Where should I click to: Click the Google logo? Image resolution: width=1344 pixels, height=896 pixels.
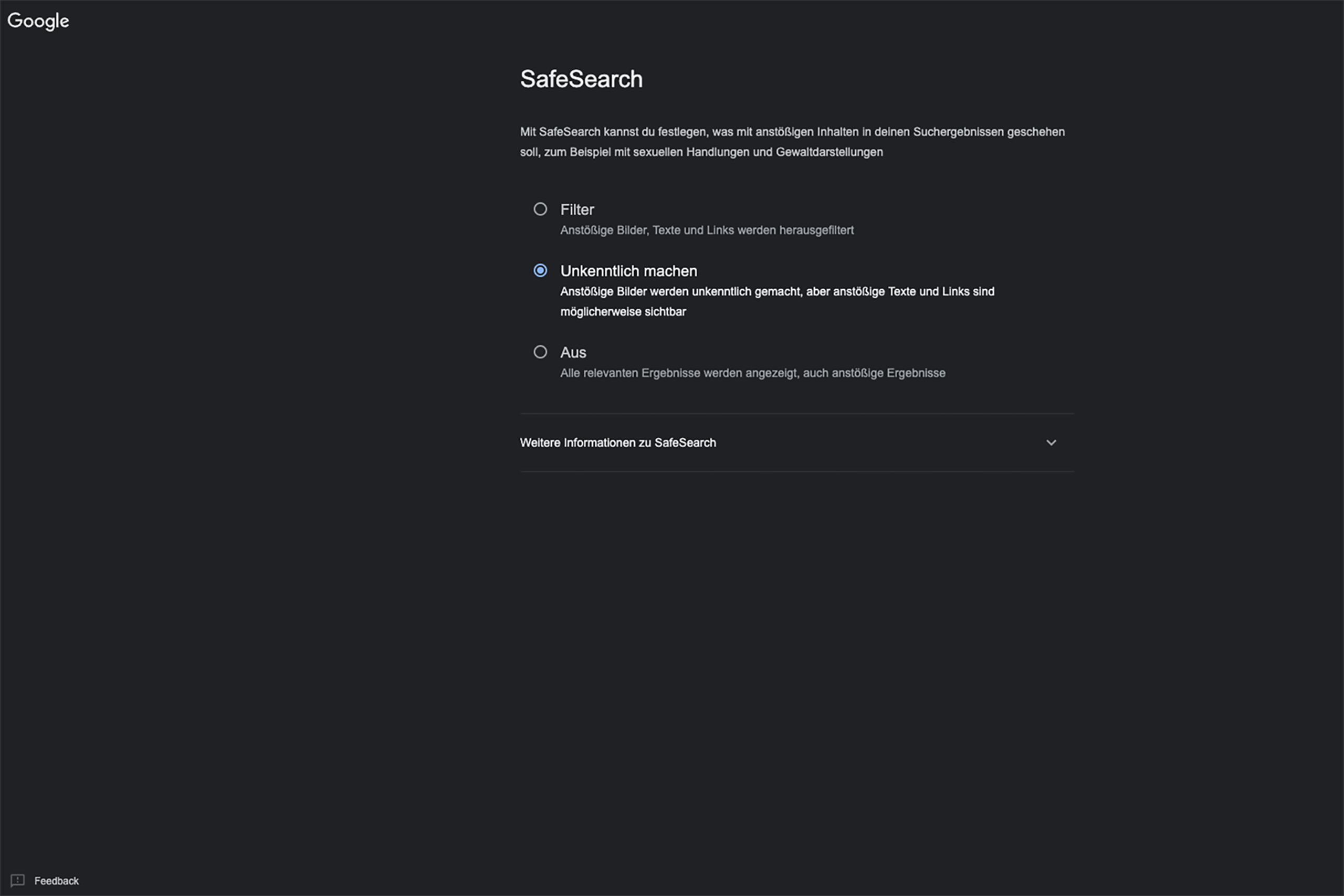point(38,20)
